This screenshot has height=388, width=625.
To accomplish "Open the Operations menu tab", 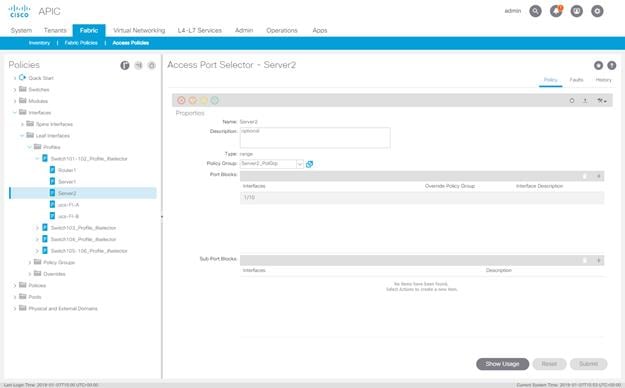I will tap(282, 30).
